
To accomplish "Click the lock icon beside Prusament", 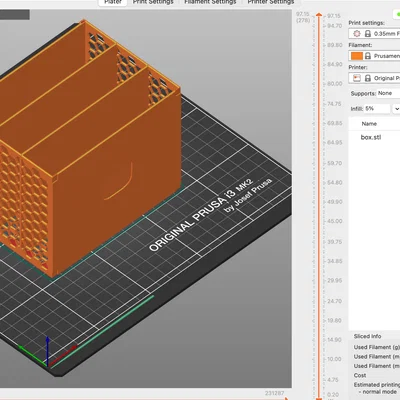I will click(368, 56).
